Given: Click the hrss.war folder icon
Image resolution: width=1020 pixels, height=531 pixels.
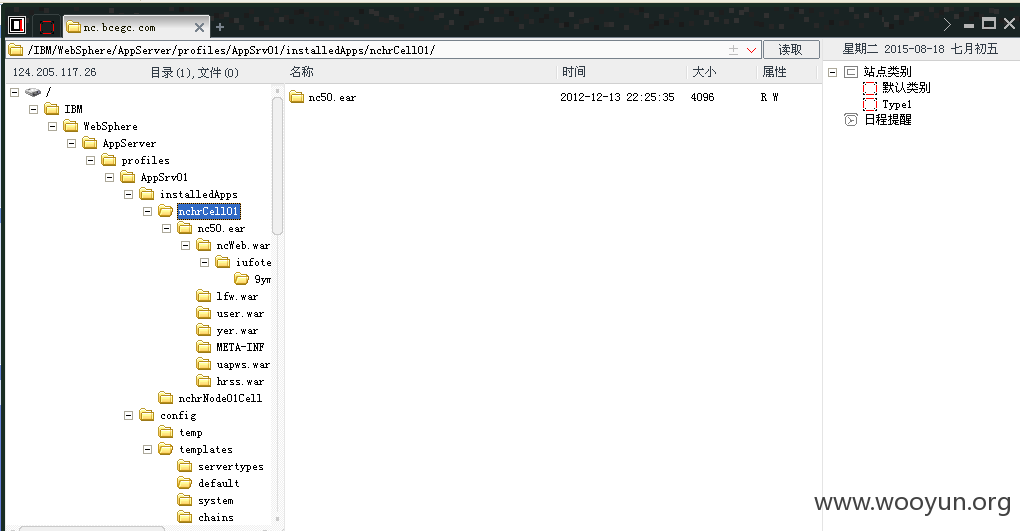Looking at the screenshot, I should point(204,381).
